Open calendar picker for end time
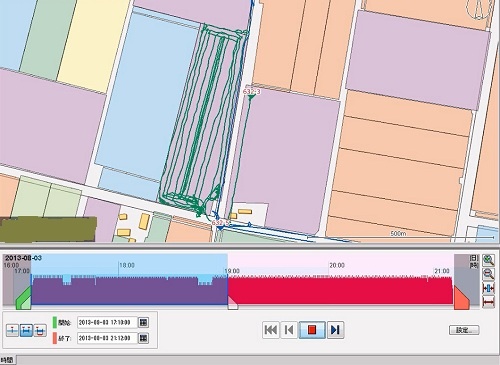The height and width of the screenshot is (365, 500). [x=143, y=338]
